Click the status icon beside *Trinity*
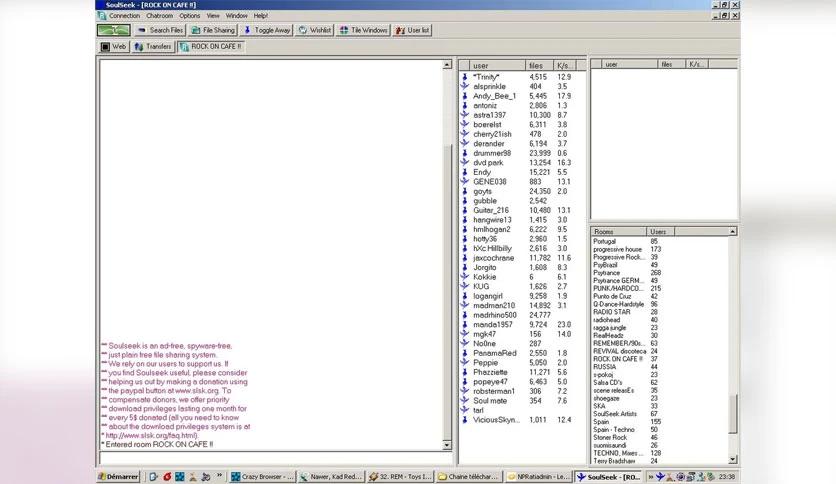Image resolution: width=836 pixels, height=484 pixels. pyautogui.click(x=464, y=77)
